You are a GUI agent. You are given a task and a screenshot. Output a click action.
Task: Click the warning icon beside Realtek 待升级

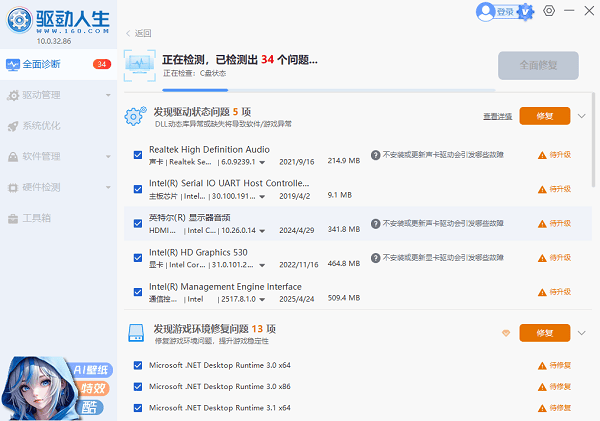(541, 155)
